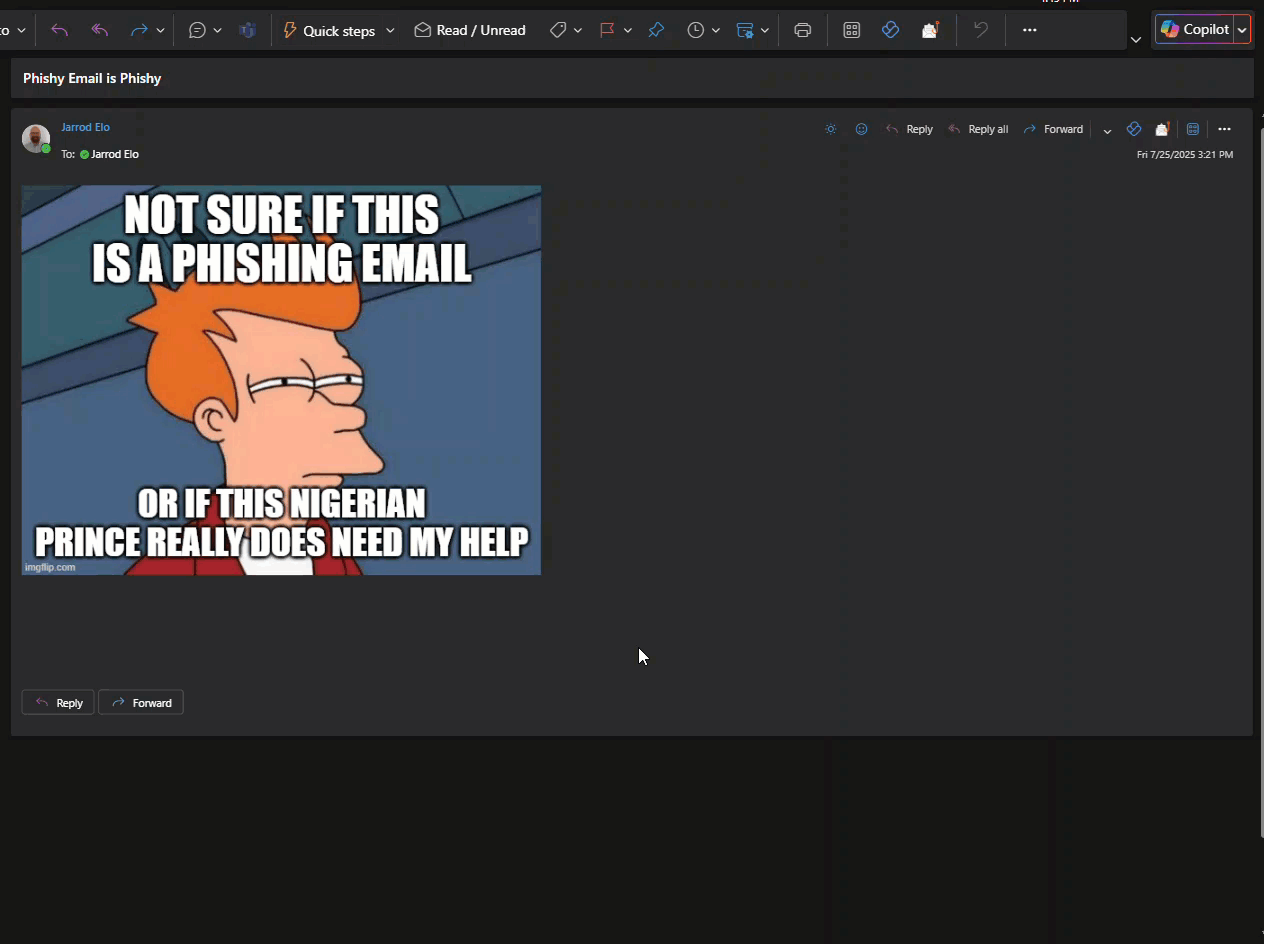Click Jarrod Elo's profile picture
1264x944 pixels.
click(x=36, y=138)
